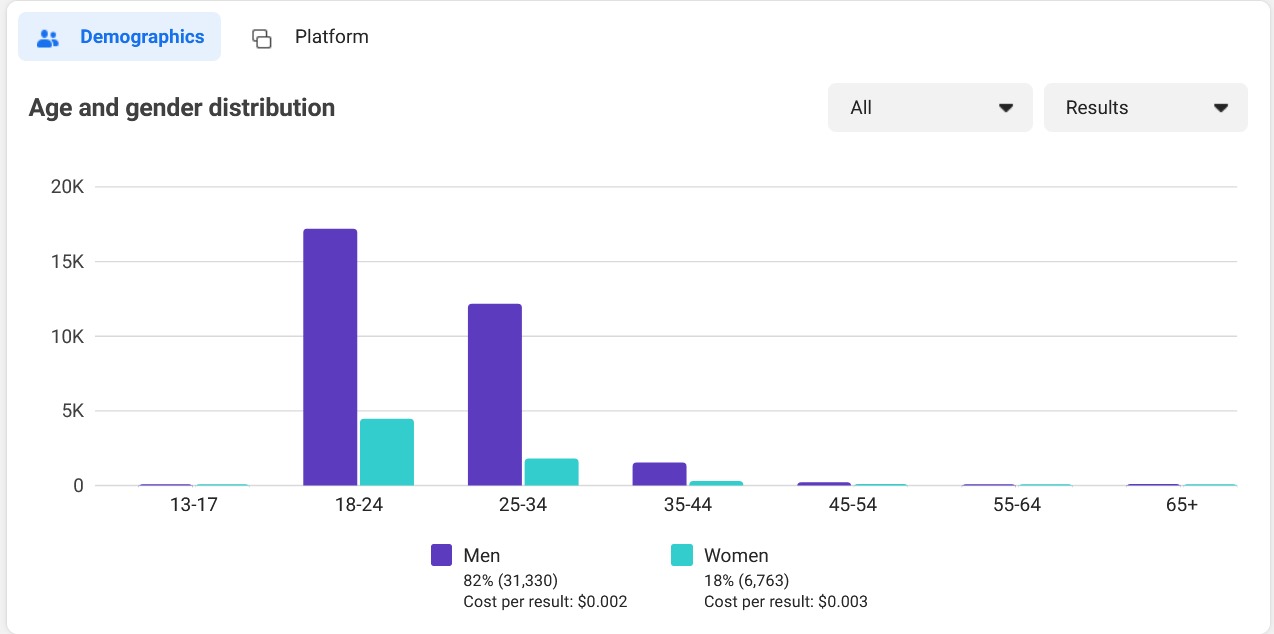Click the Women bar for 18-24
This screenshot has width=1274, height=634.
coord(387,452)
